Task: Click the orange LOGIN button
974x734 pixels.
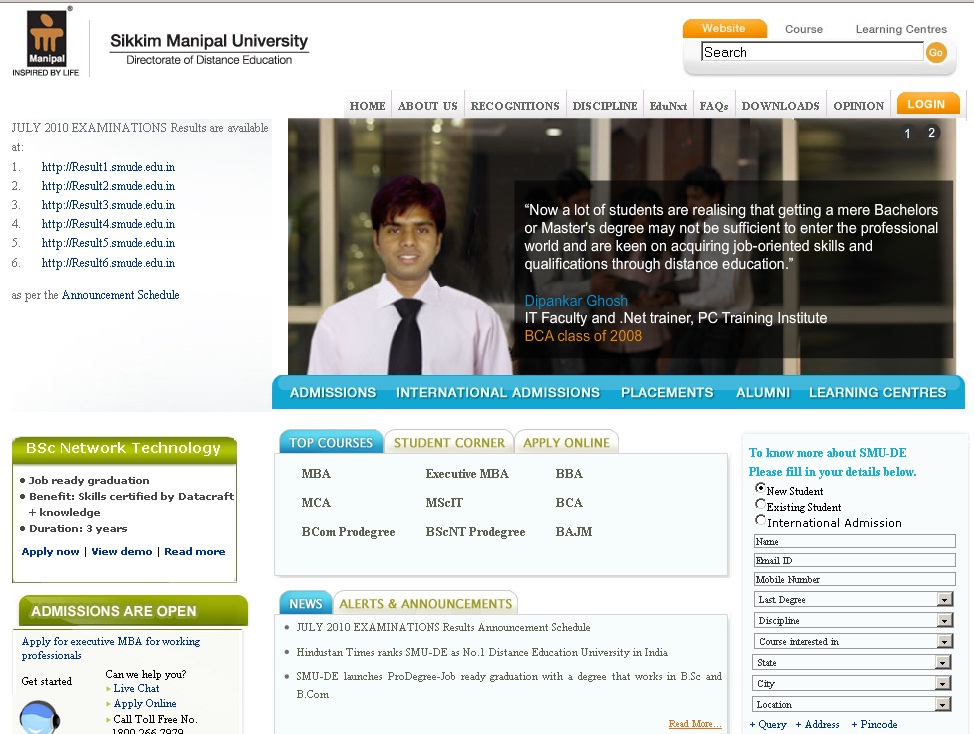Action: point(927,104)
